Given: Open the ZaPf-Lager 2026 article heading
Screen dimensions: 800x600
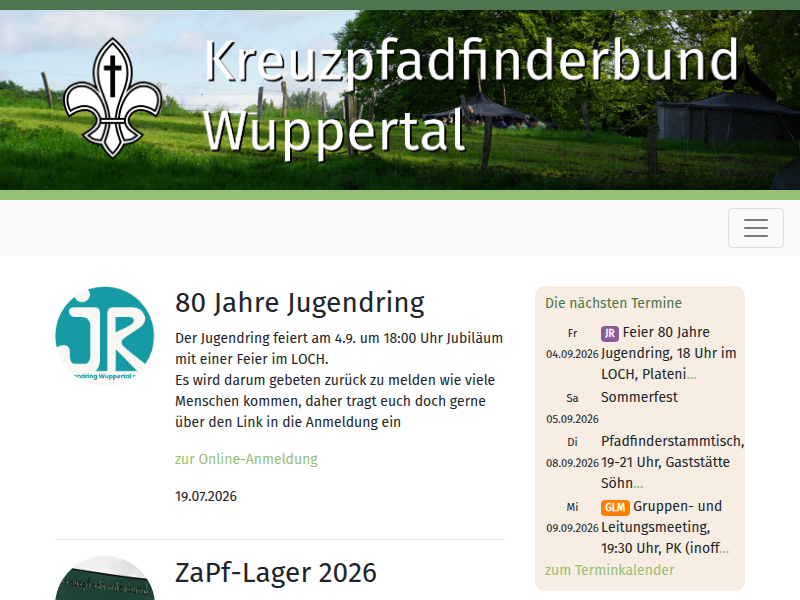Looking at the screenshot, I should coord(276,572).
